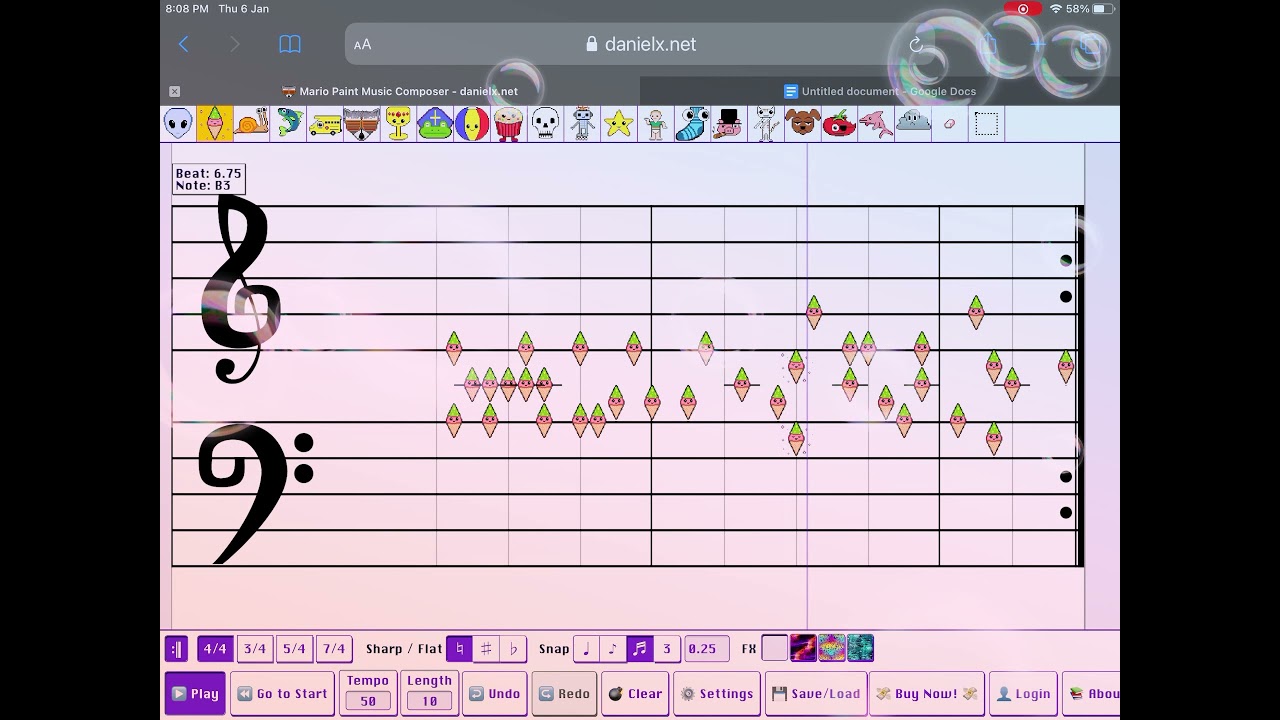The height and width of the screenshot is (720, 1280).
Task: Enable triplet snap (3)
Action: click(x=667, y=649)
